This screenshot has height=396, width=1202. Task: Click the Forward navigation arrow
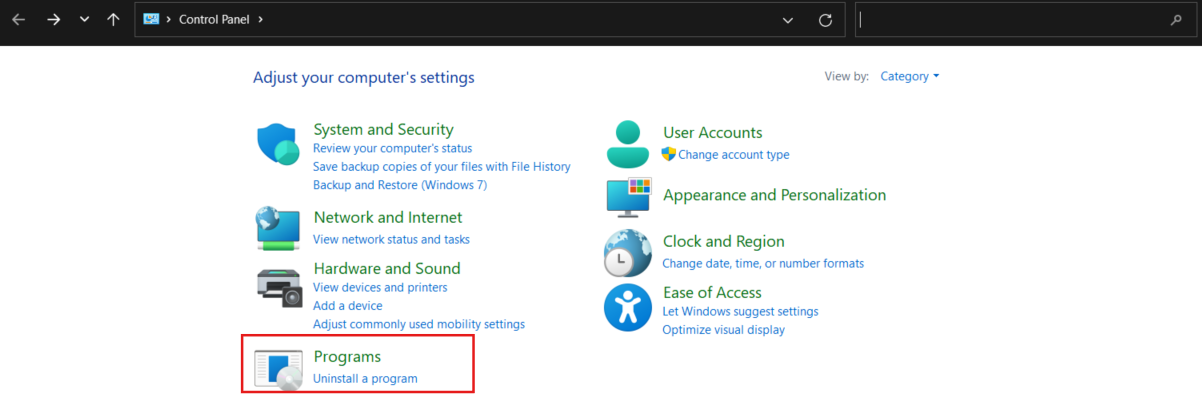point(54,20)
